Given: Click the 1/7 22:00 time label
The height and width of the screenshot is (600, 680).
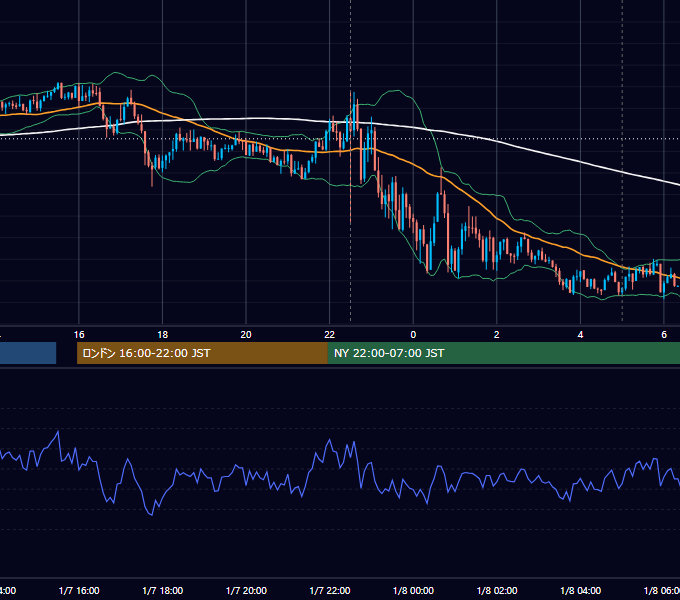Looking at the screenshot, I should tap(330, 590).
